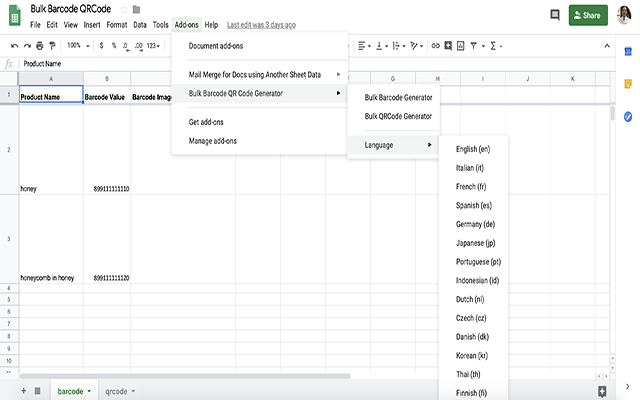Click the Add-ons menu
Viewport: 640px width, 400px height.
coord(187,25)
